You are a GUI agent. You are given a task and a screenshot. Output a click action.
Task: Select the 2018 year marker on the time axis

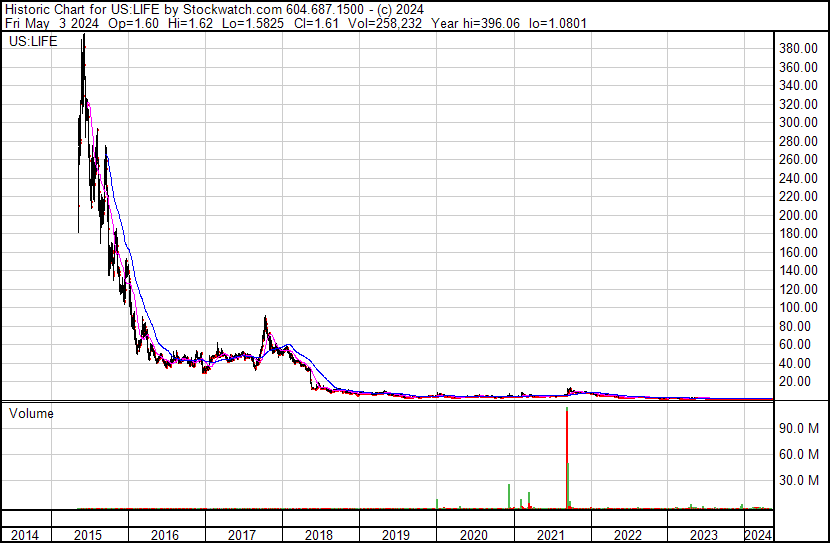[319, 535]
